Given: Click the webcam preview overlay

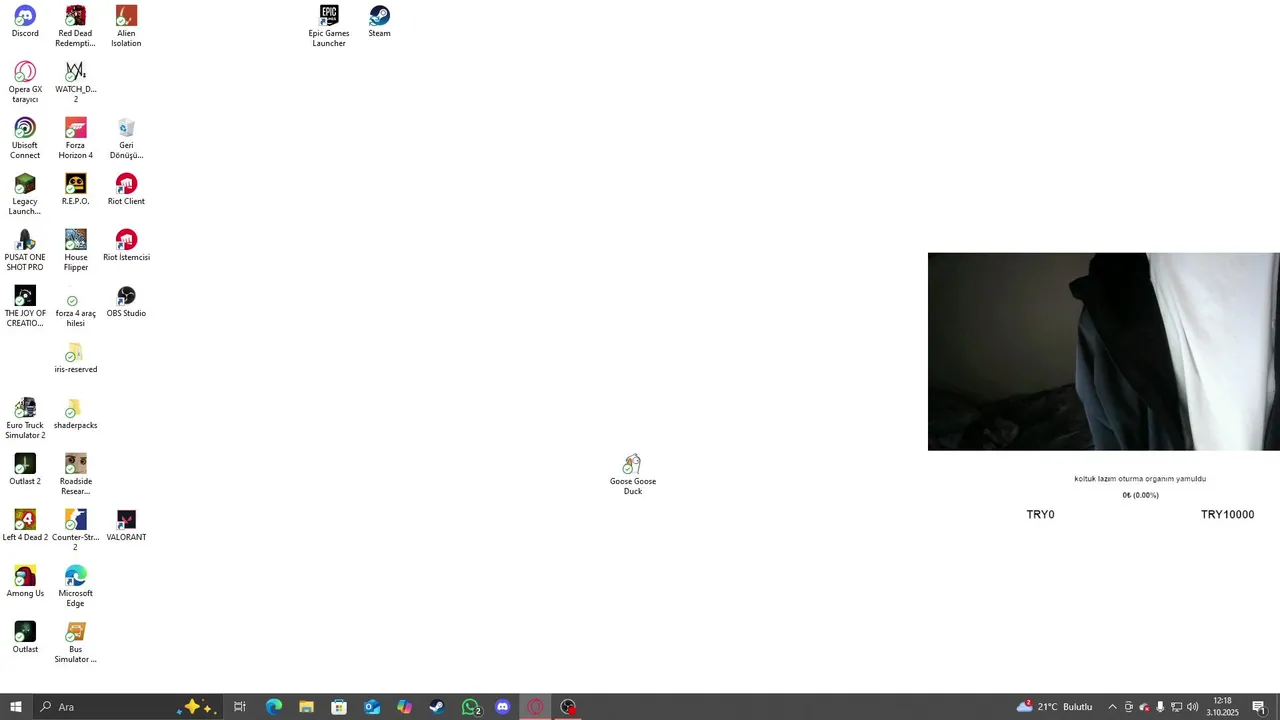Looking at the screenshot, I should [1104, 352].
